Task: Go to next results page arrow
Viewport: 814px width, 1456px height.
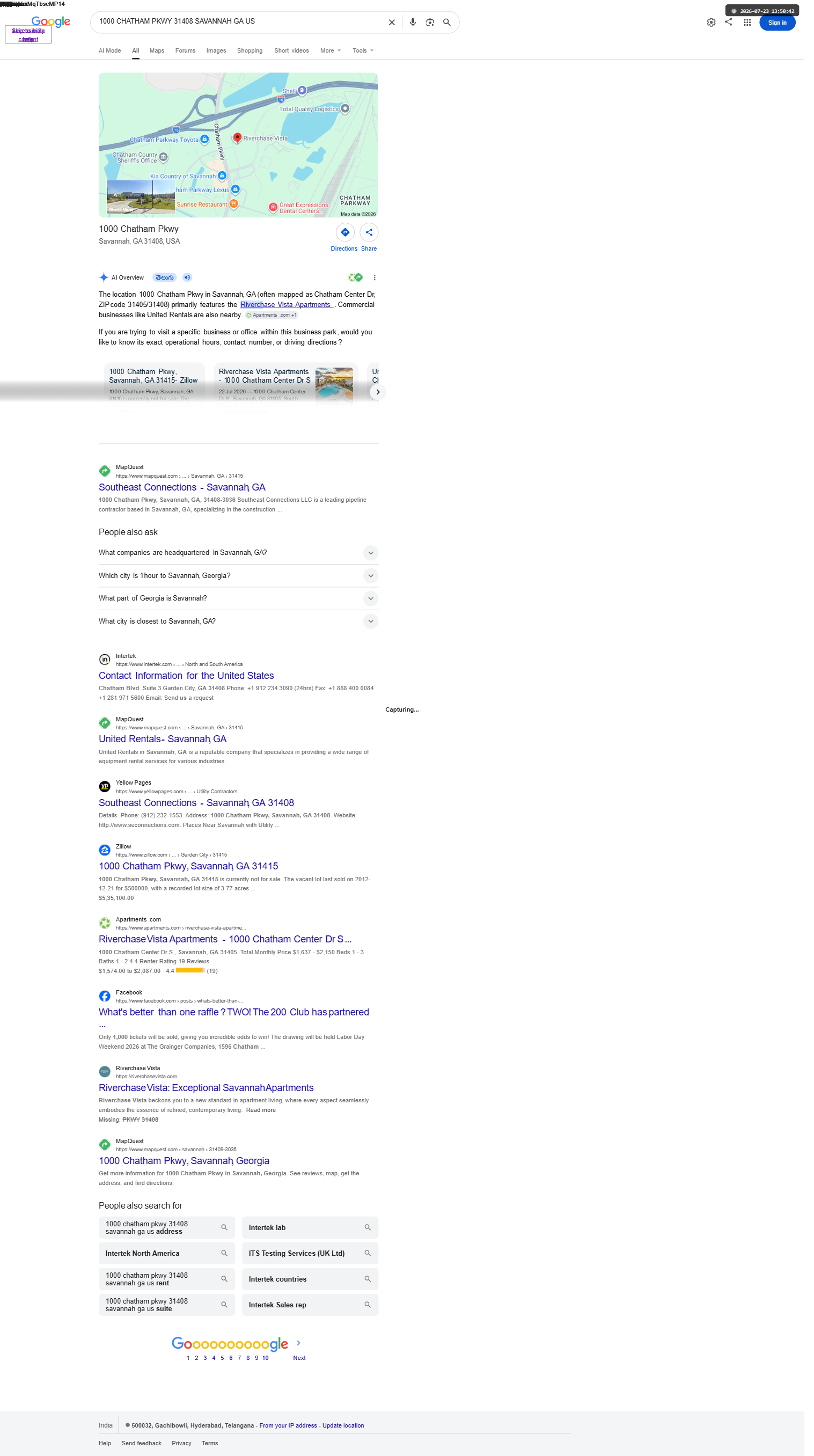Action: (x=298, y=1343)
